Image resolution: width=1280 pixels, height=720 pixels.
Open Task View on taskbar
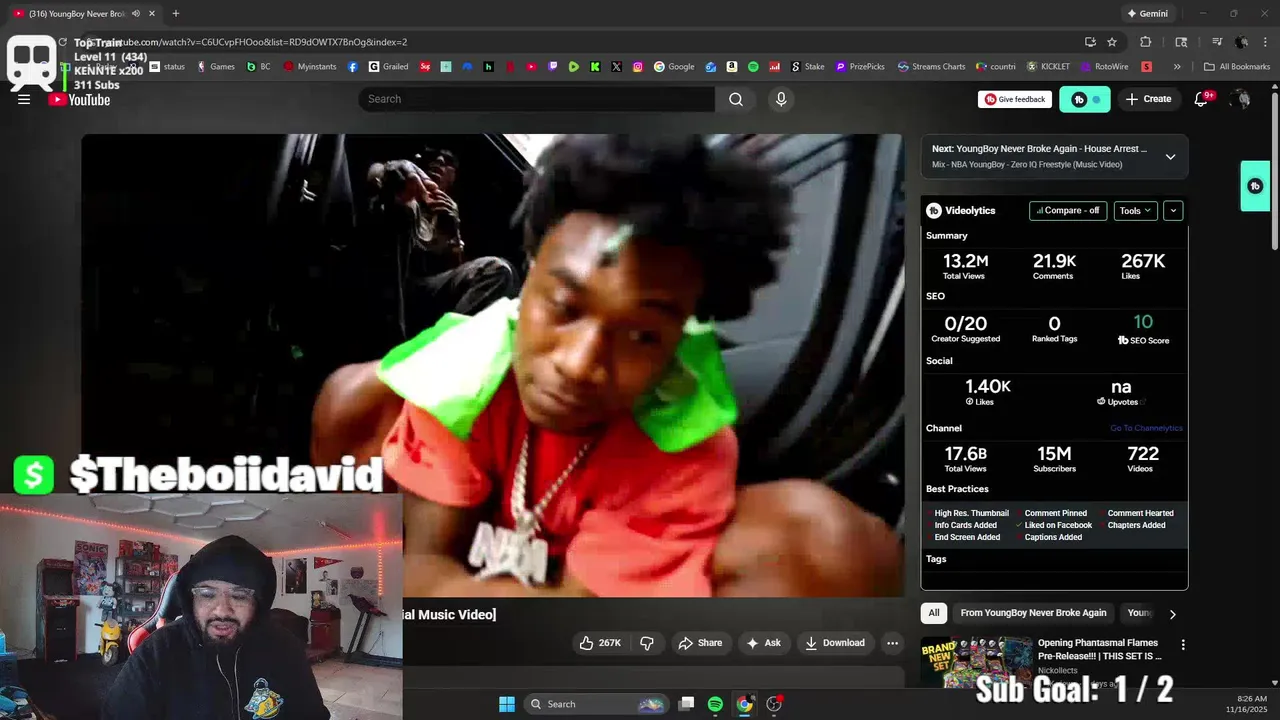pyautogui.click(x=686, y=704)
